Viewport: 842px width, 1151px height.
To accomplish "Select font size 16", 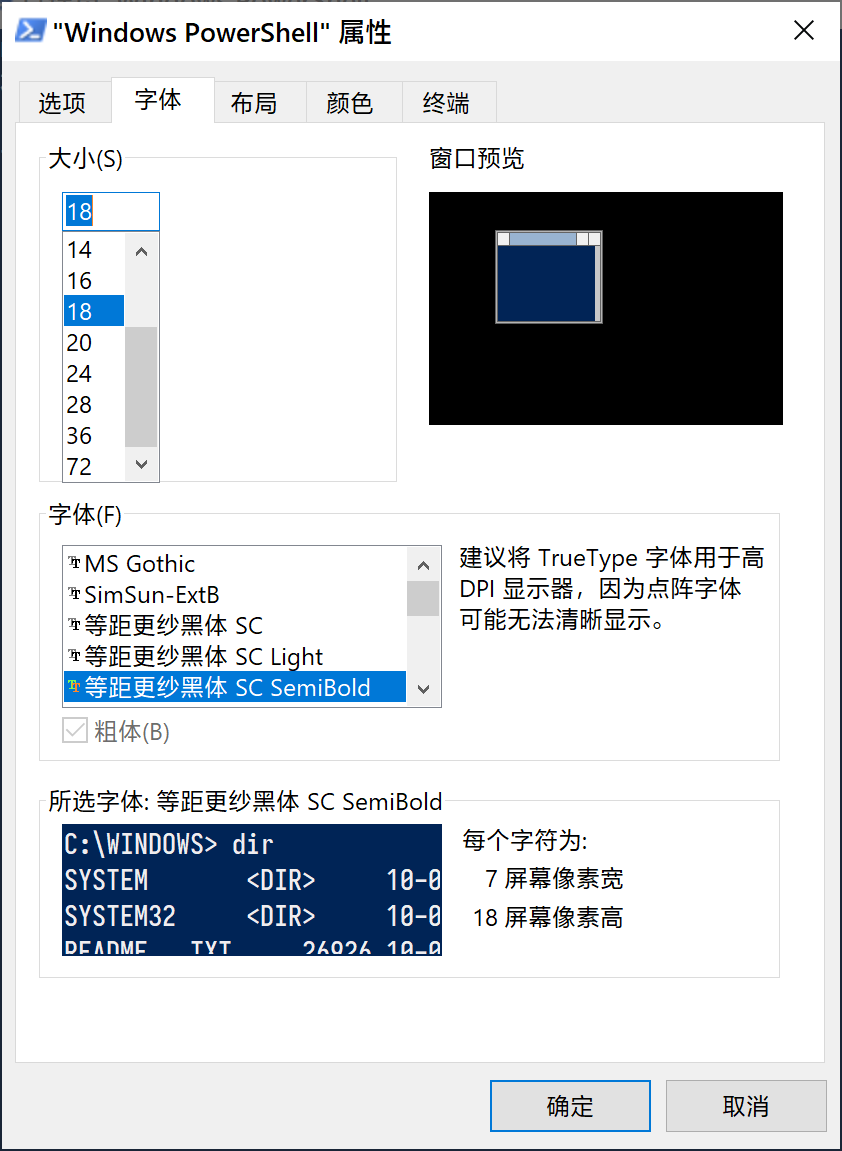I will [94, 280].
